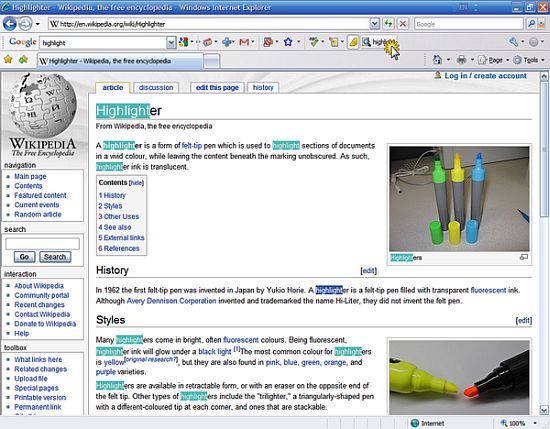The width and height of the screenshot is (550, 429).
Task: Open the 'Main page' navigation link
Action: click(x=30, y=176)
